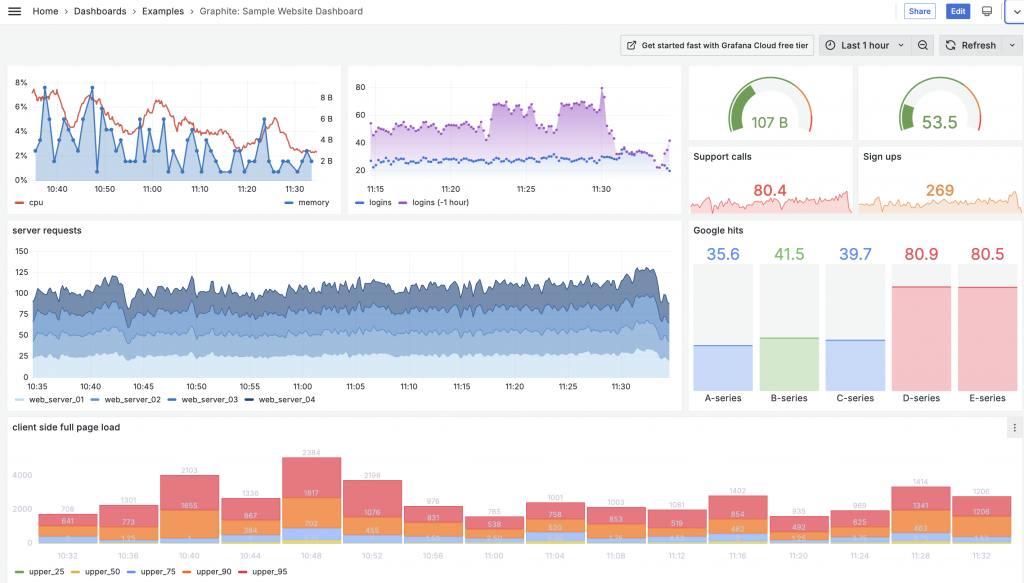Viewport: 1024px width, 583px height.
Task: Open the Last 1 hour time picker
Action: pos(865,45)
